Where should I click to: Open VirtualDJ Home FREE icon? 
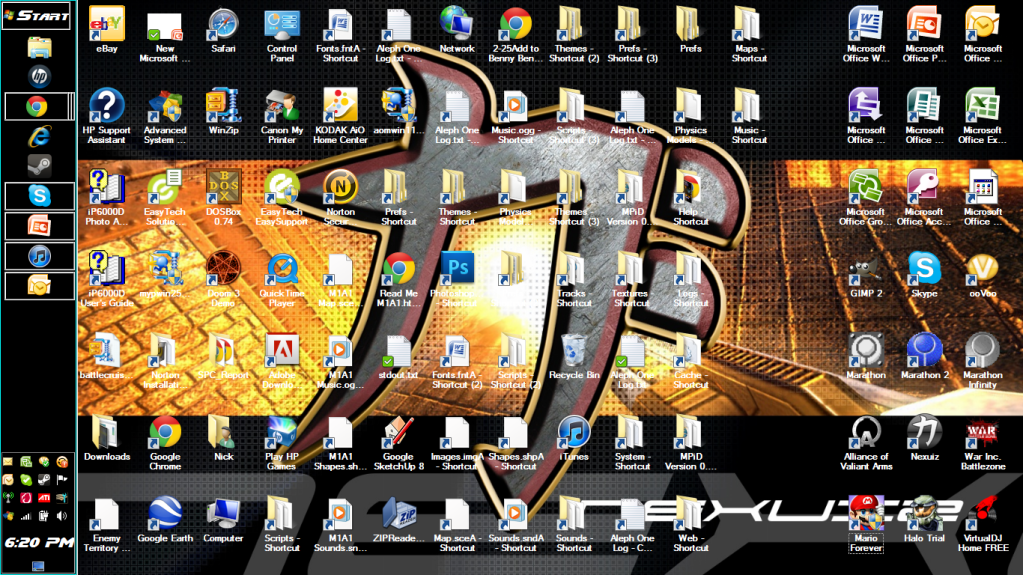click(983, 523)
